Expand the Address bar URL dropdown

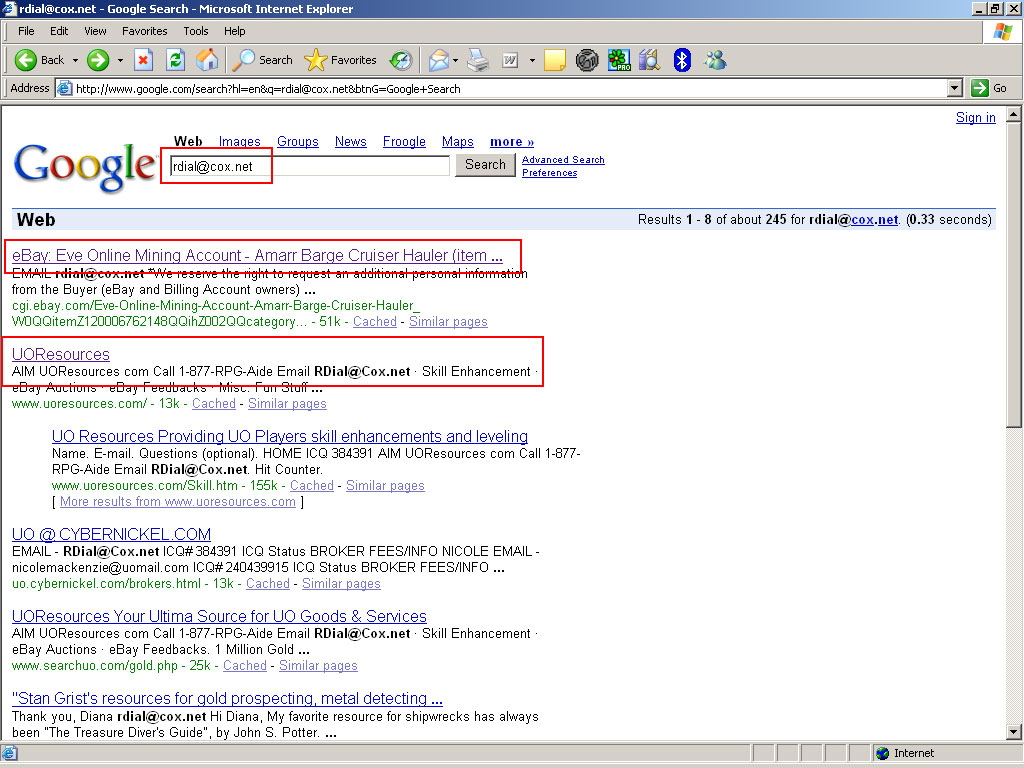click(x=955, y=88)
